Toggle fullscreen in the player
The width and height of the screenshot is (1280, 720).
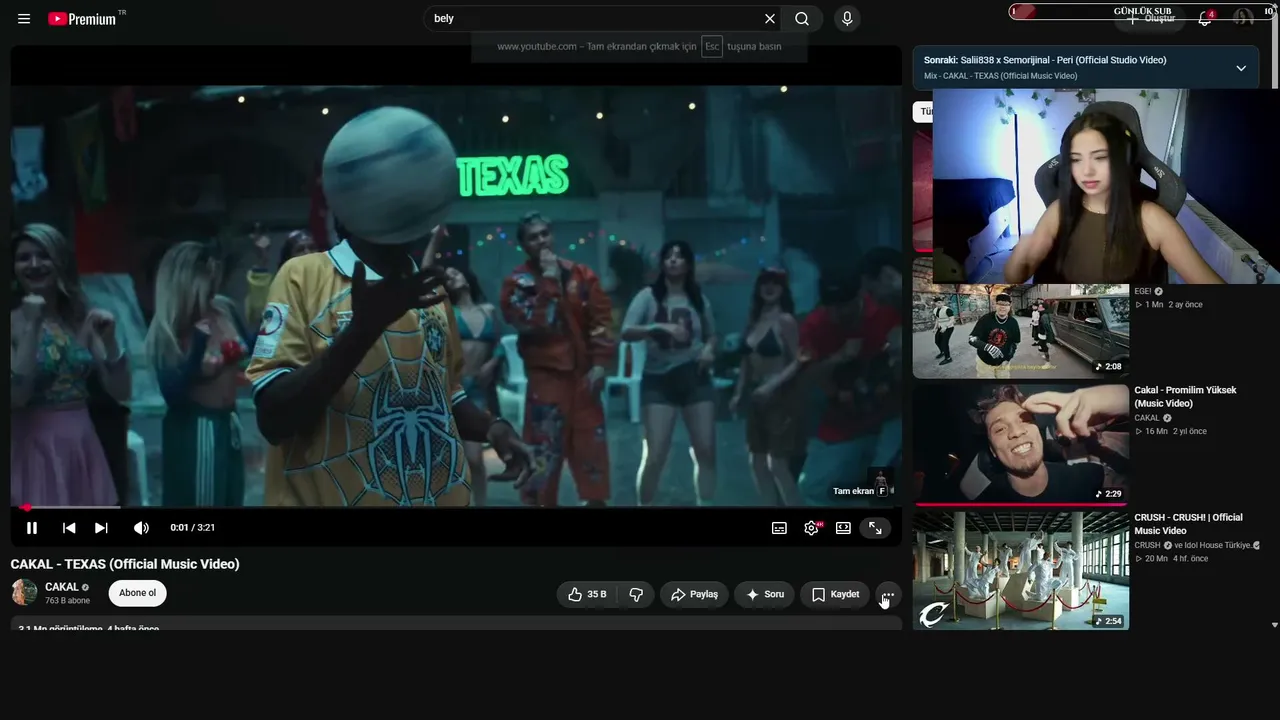click(x=875, y=528)
